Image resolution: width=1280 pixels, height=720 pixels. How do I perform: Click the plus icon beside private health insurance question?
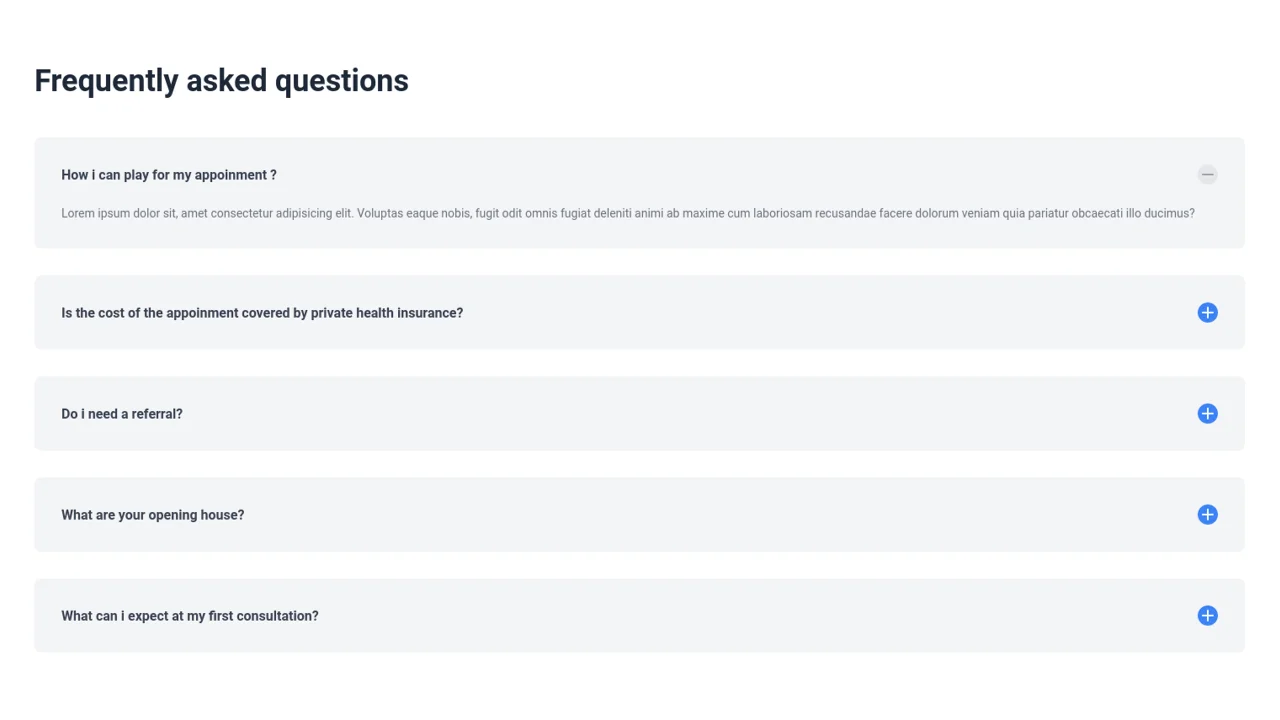(x=1207, y=312)
